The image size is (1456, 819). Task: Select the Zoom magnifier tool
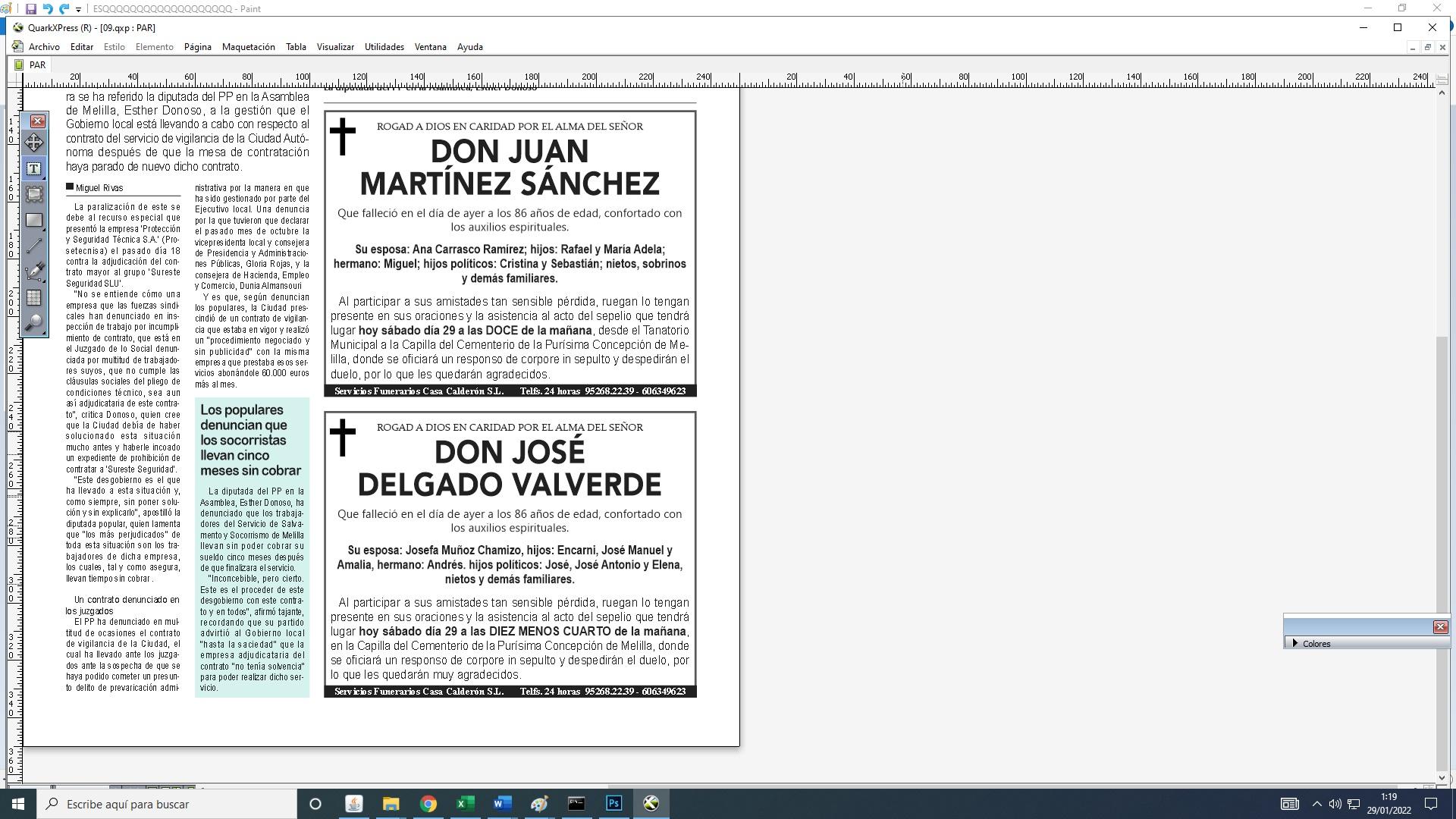point(34,323)
